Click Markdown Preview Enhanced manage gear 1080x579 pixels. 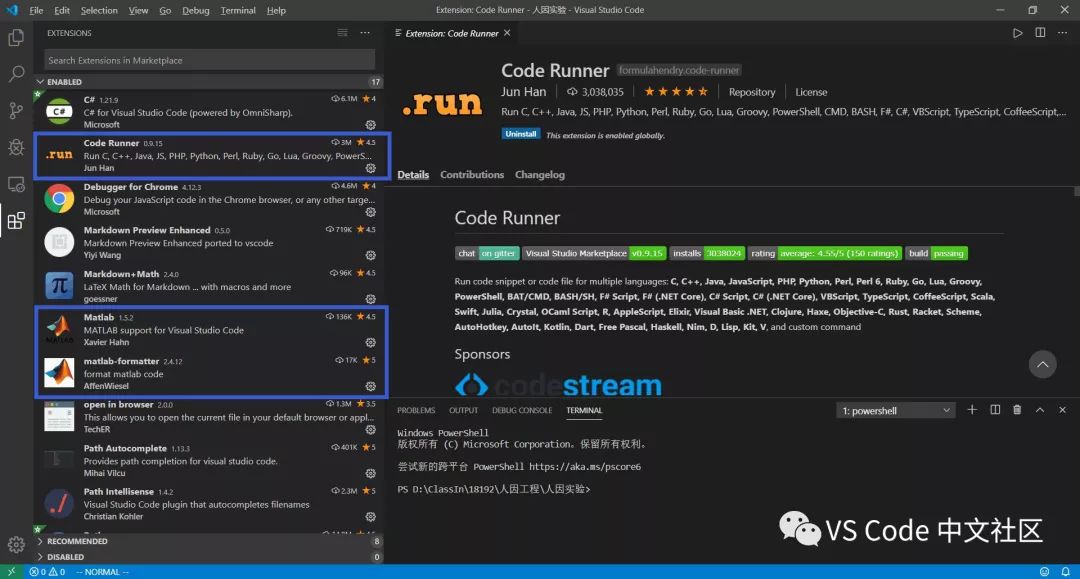pyautogui.click(x=371, y=255)
